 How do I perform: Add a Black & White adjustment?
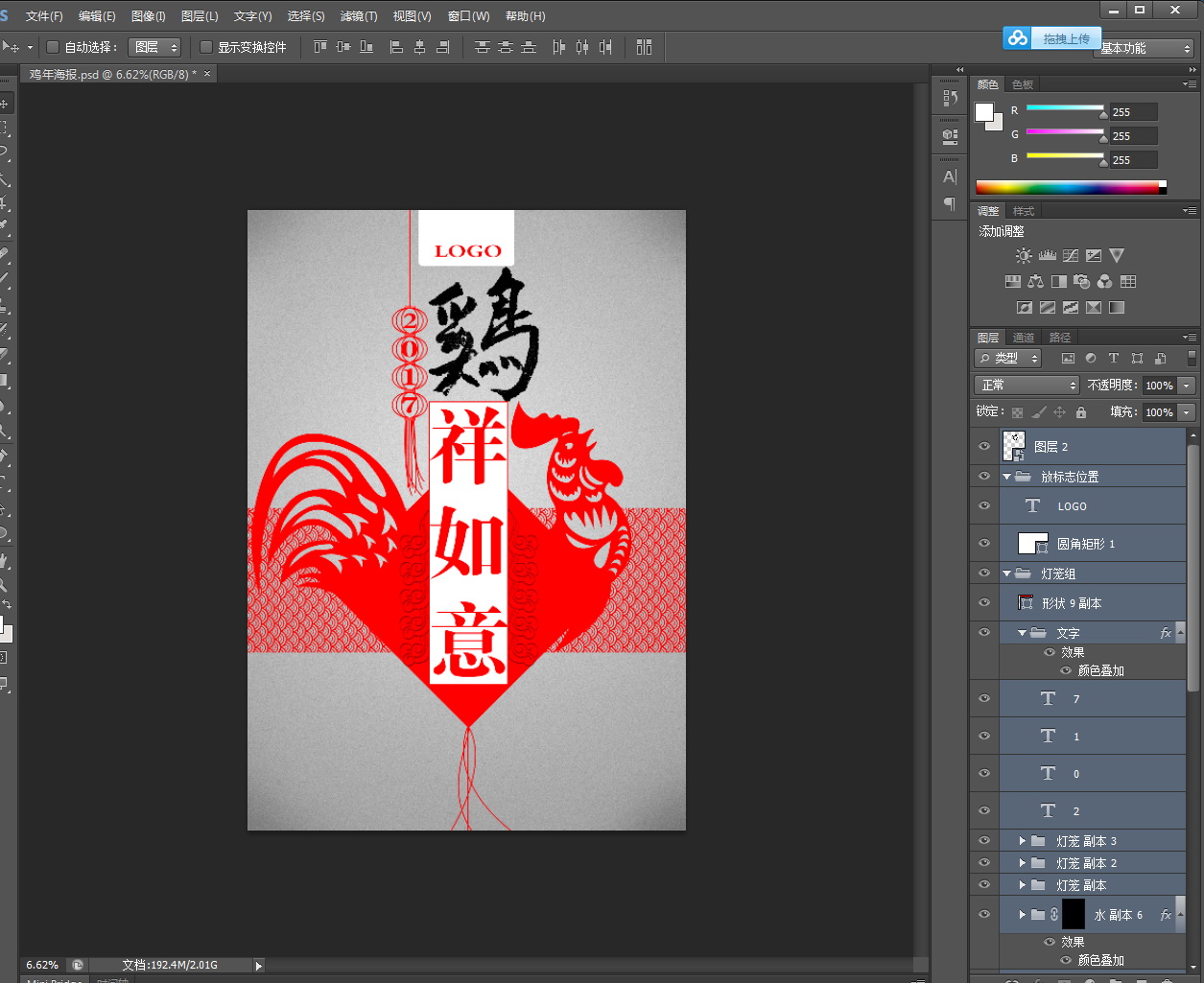1058,282
